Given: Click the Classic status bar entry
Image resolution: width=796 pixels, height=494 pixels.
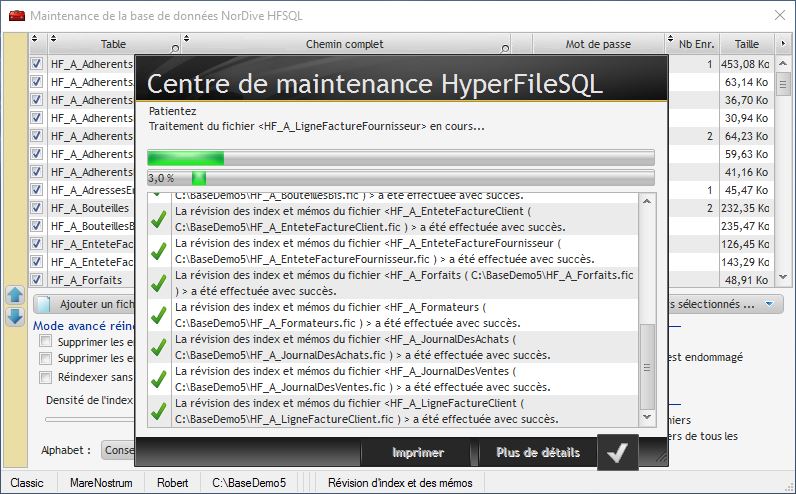Looking at the screenshot, I should pos(27,483).
